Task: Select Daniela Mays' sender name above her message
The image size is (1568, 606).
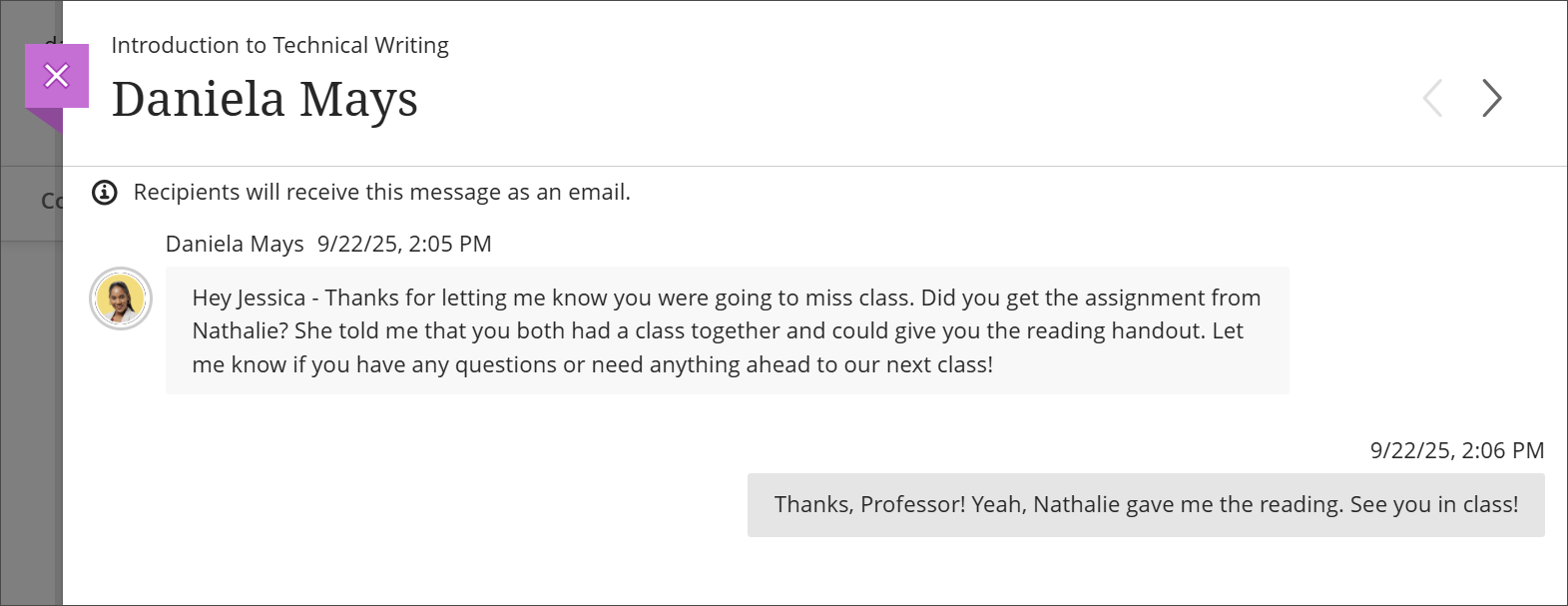Action: 235,243
